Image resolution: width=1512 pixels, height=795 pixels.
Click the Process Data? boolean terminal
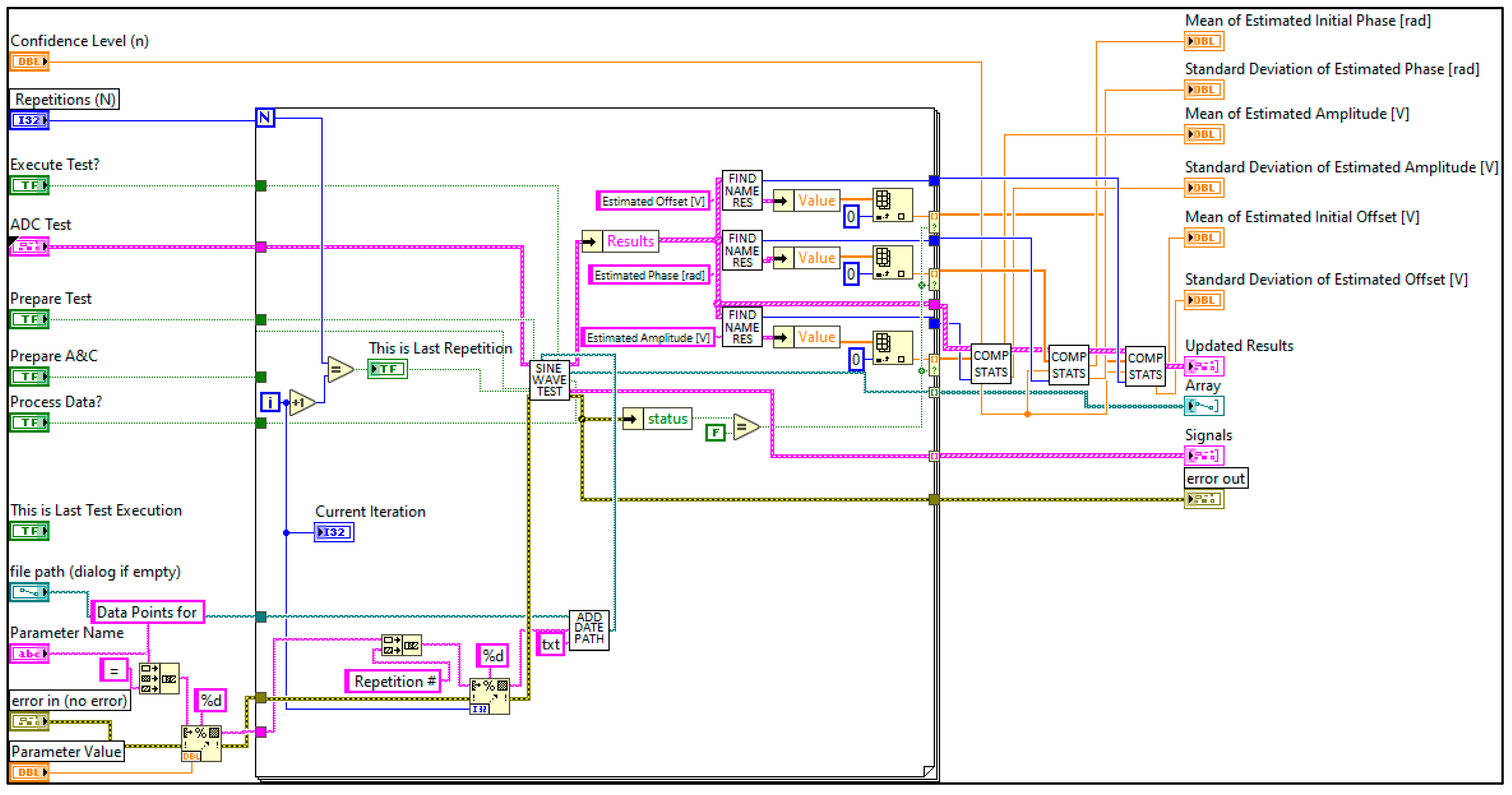pyautogui.click(x=29, y=423)
